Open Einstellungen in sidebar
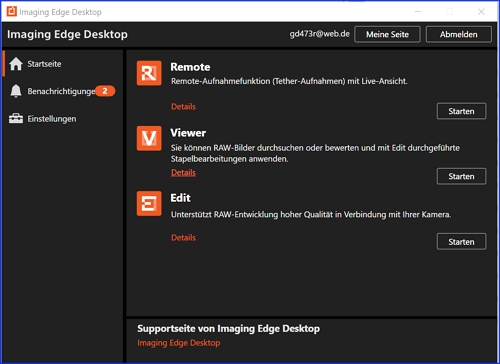 click(x=52, y=119)
